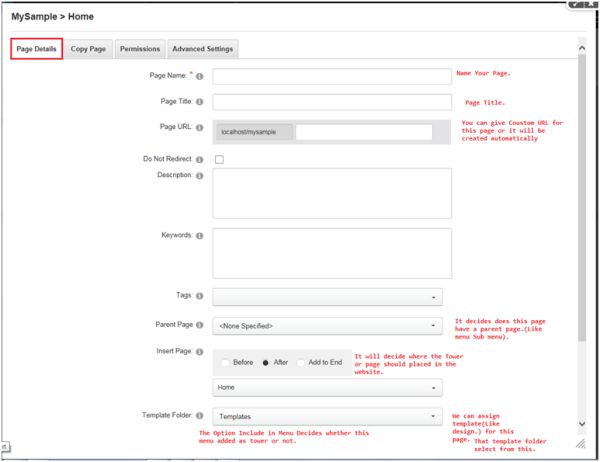The width and height of the screenshot is (600, 462).
Task: Open the Home insert position dropdown
Action: [328, 387]
